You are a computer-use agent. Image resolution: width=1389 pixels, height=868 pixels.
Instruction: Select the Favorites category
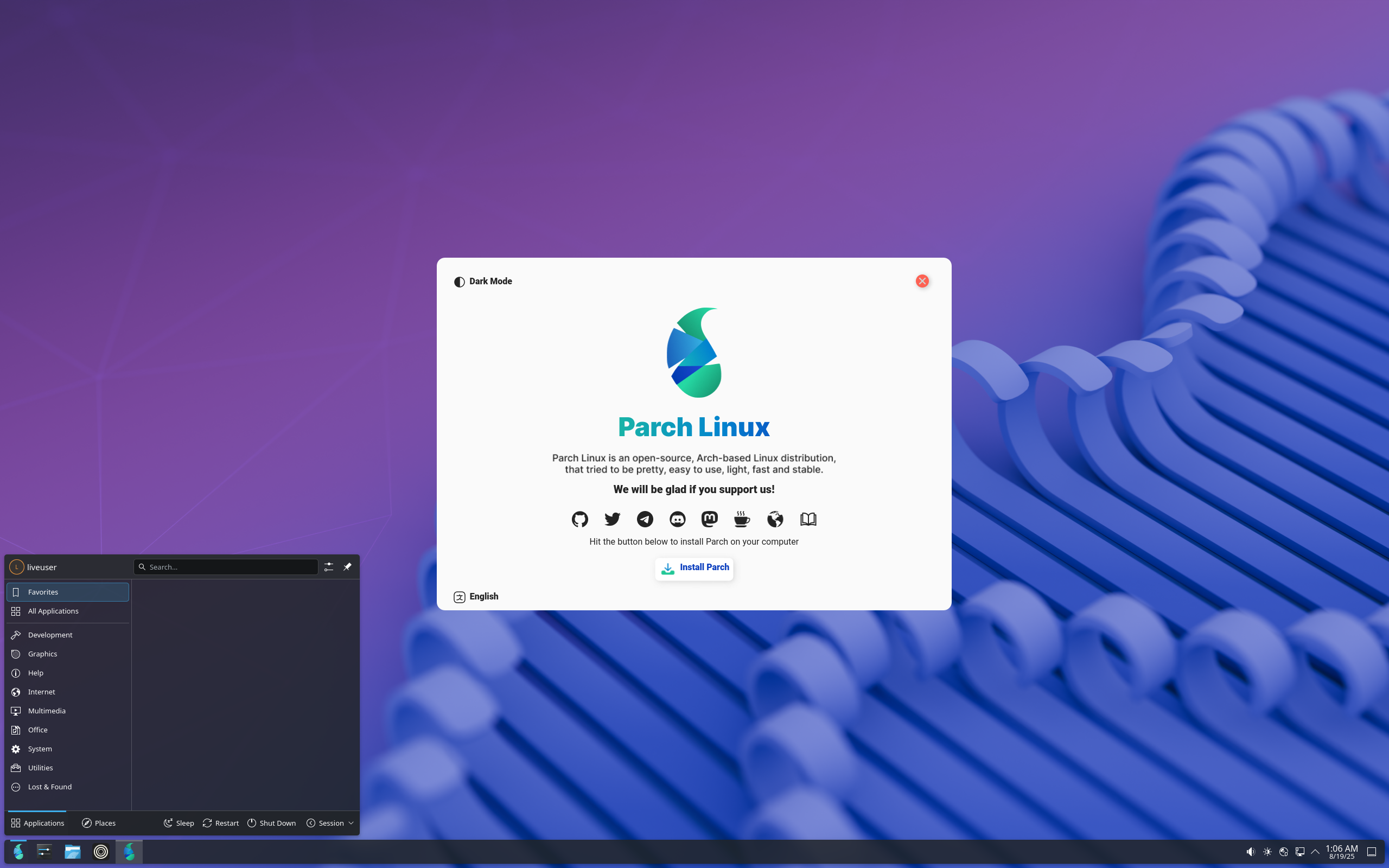pos(68,592)
